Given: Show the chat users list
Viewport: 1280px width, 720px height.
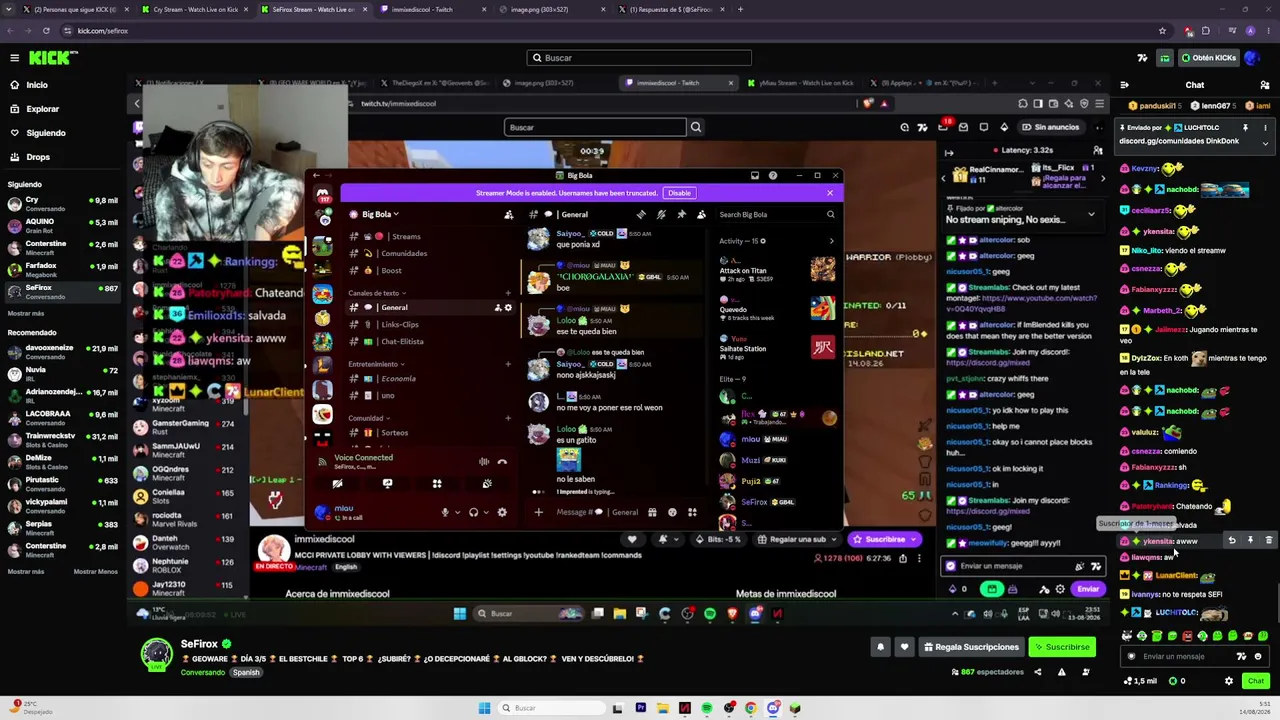Looking at the screenshot, I should point(1265,85).
